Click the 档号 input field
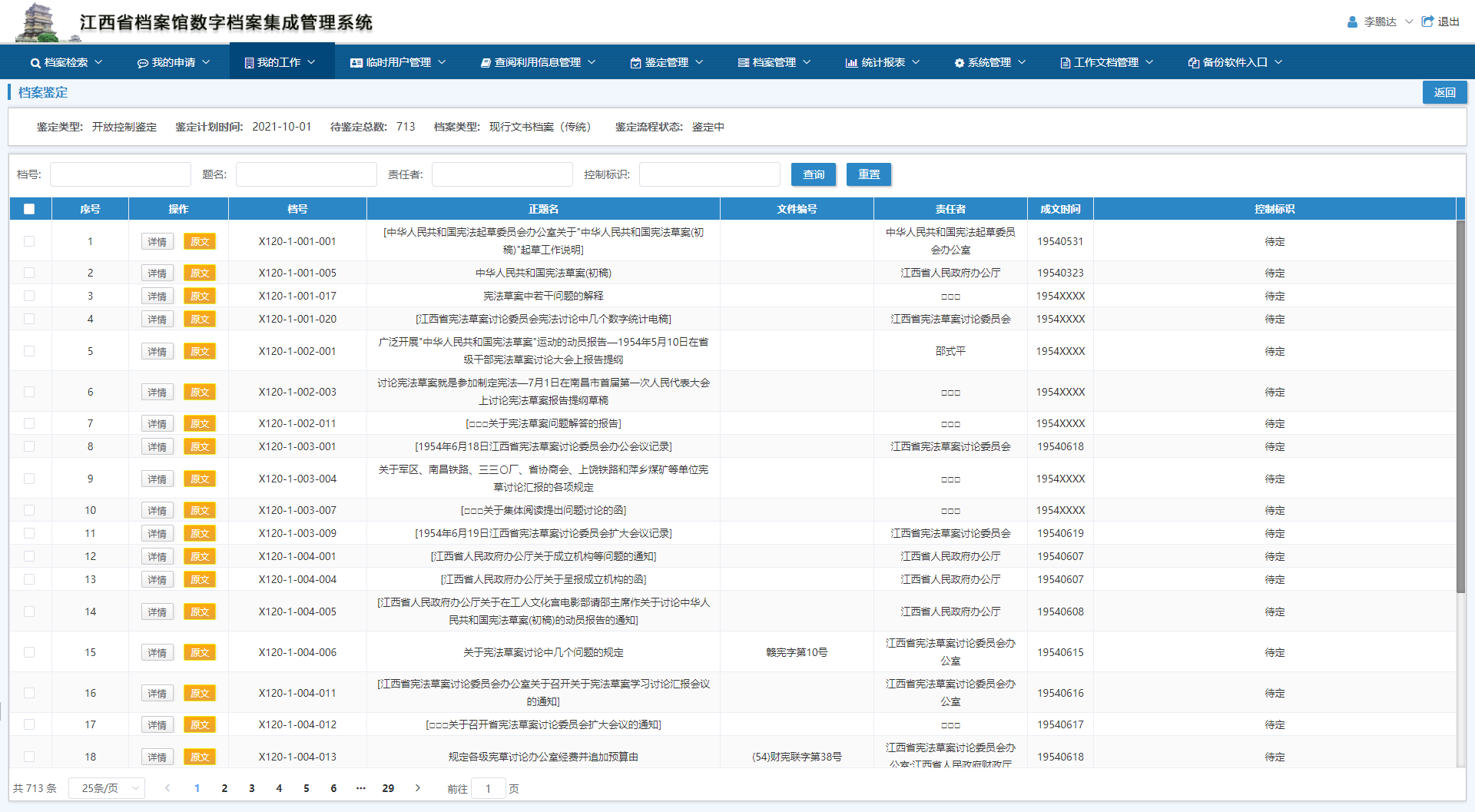 click(x=121, y=174)
